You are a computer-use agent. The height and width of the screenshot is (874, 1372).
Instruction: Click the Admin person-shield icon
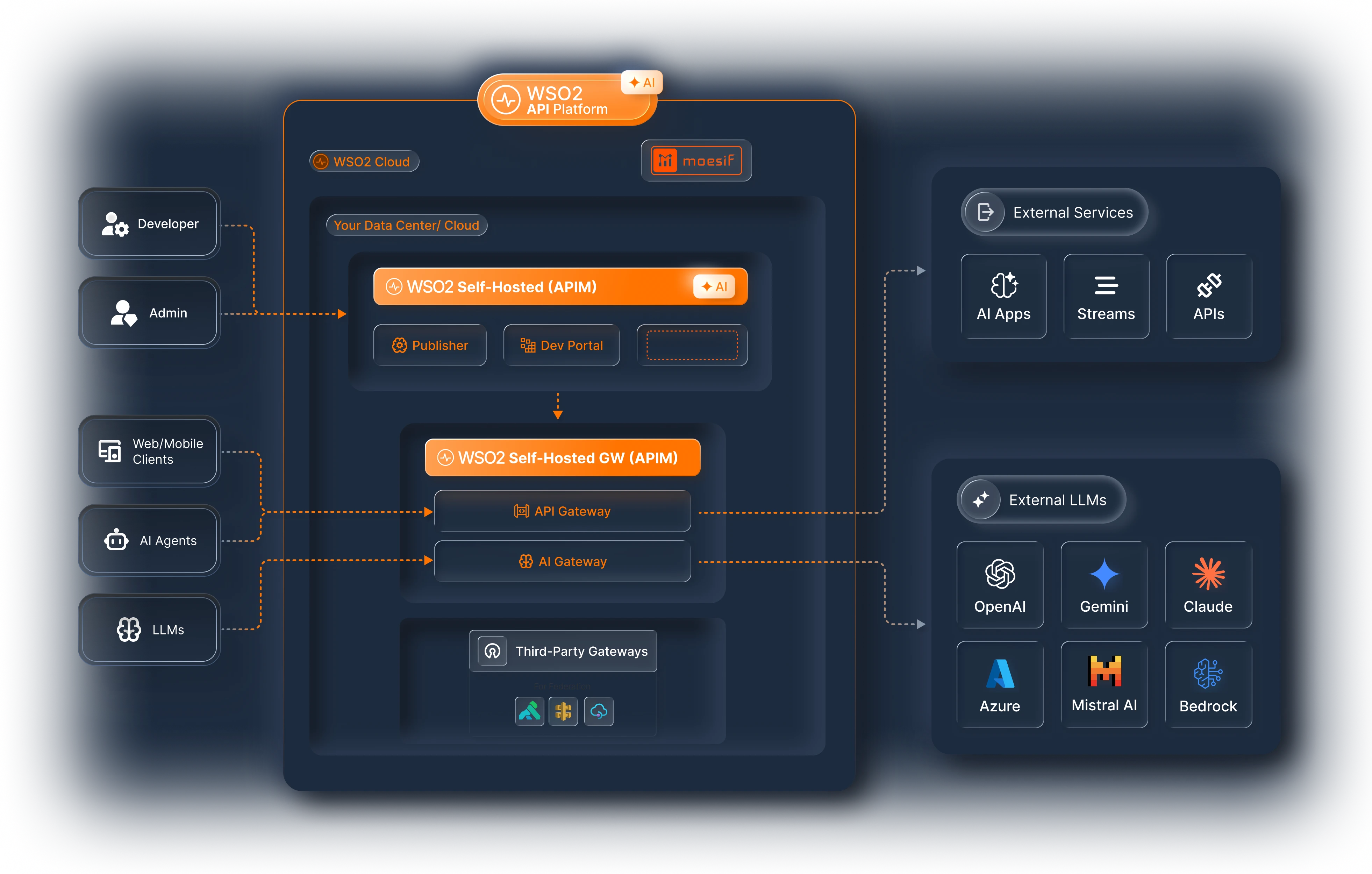coord(124,313)
